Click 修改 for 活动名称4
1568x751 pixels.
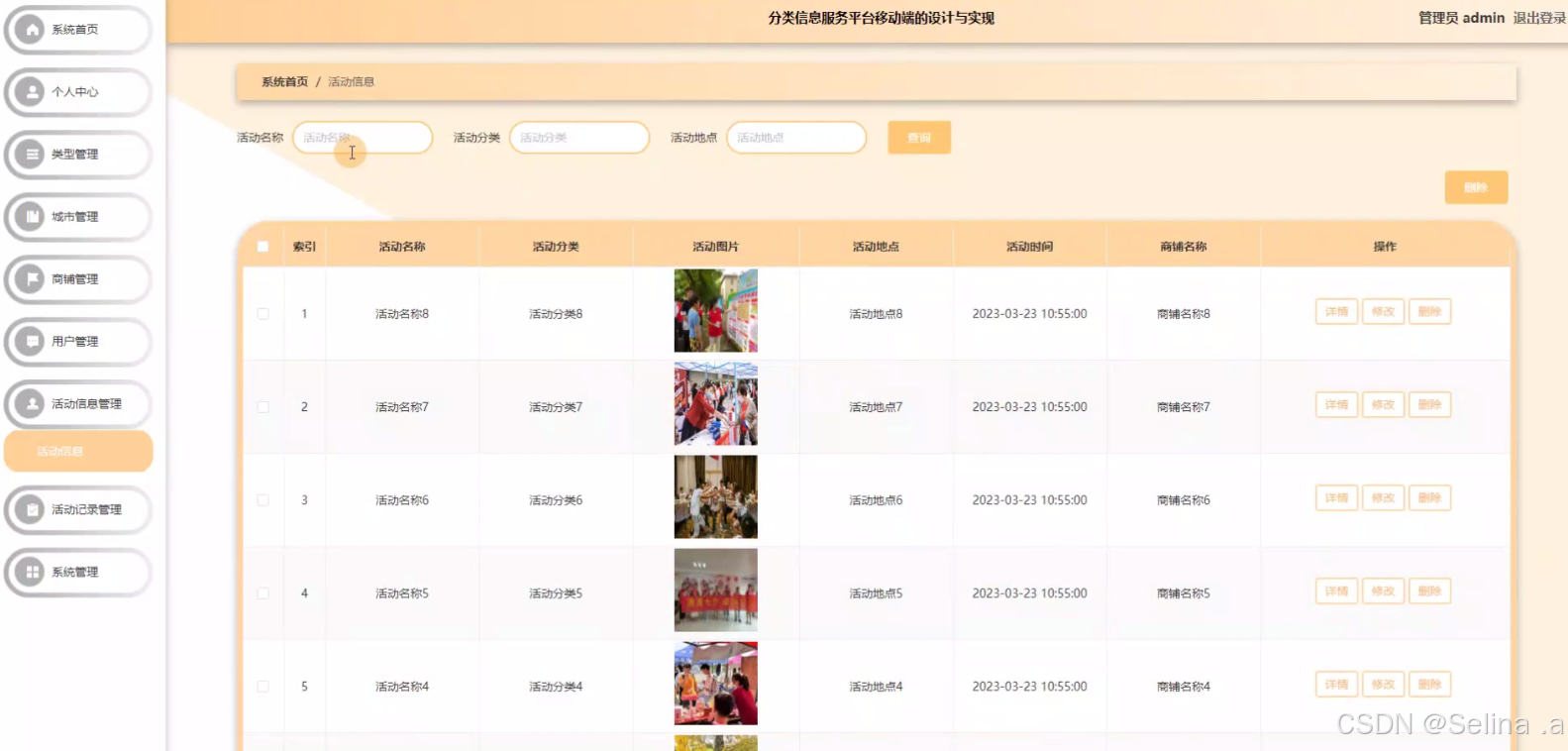tap(1383, 685)
